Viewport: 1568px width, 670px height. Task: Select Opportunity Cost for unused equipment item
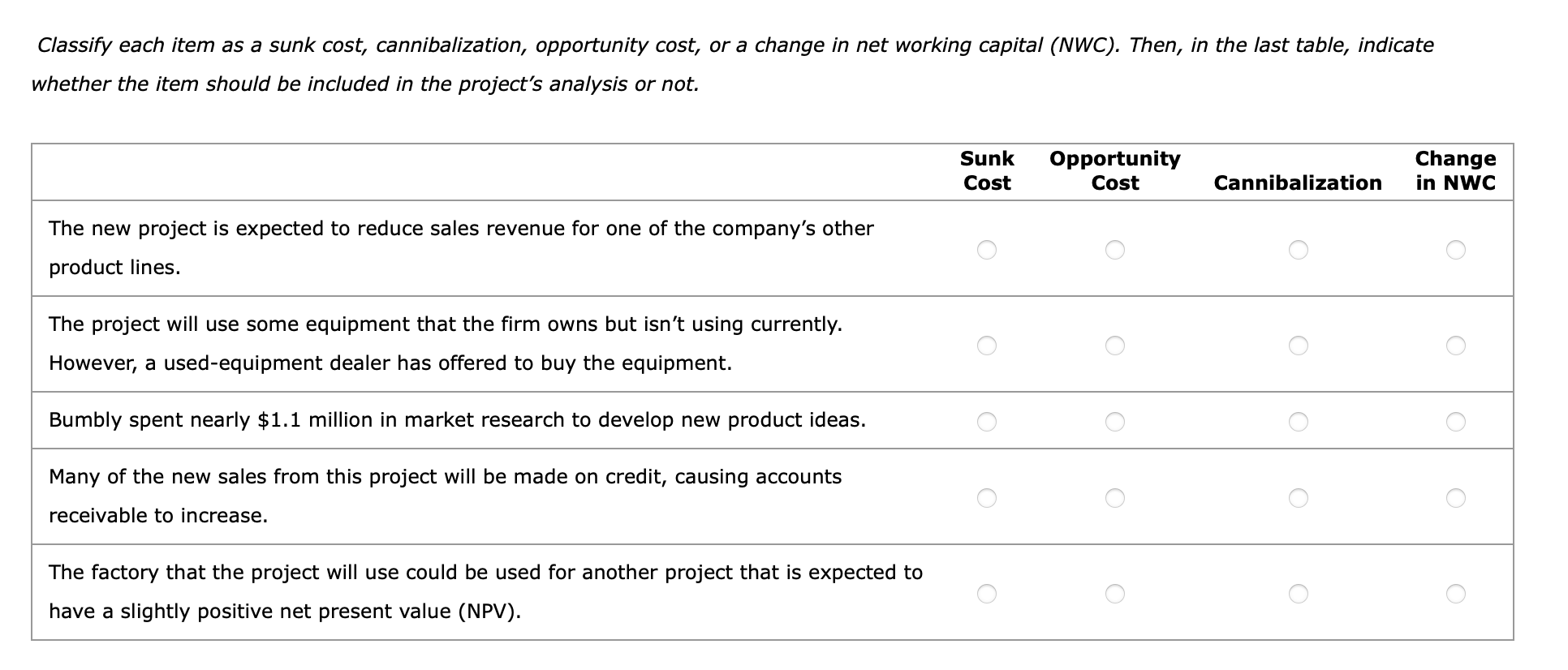tap(1116, 345)
